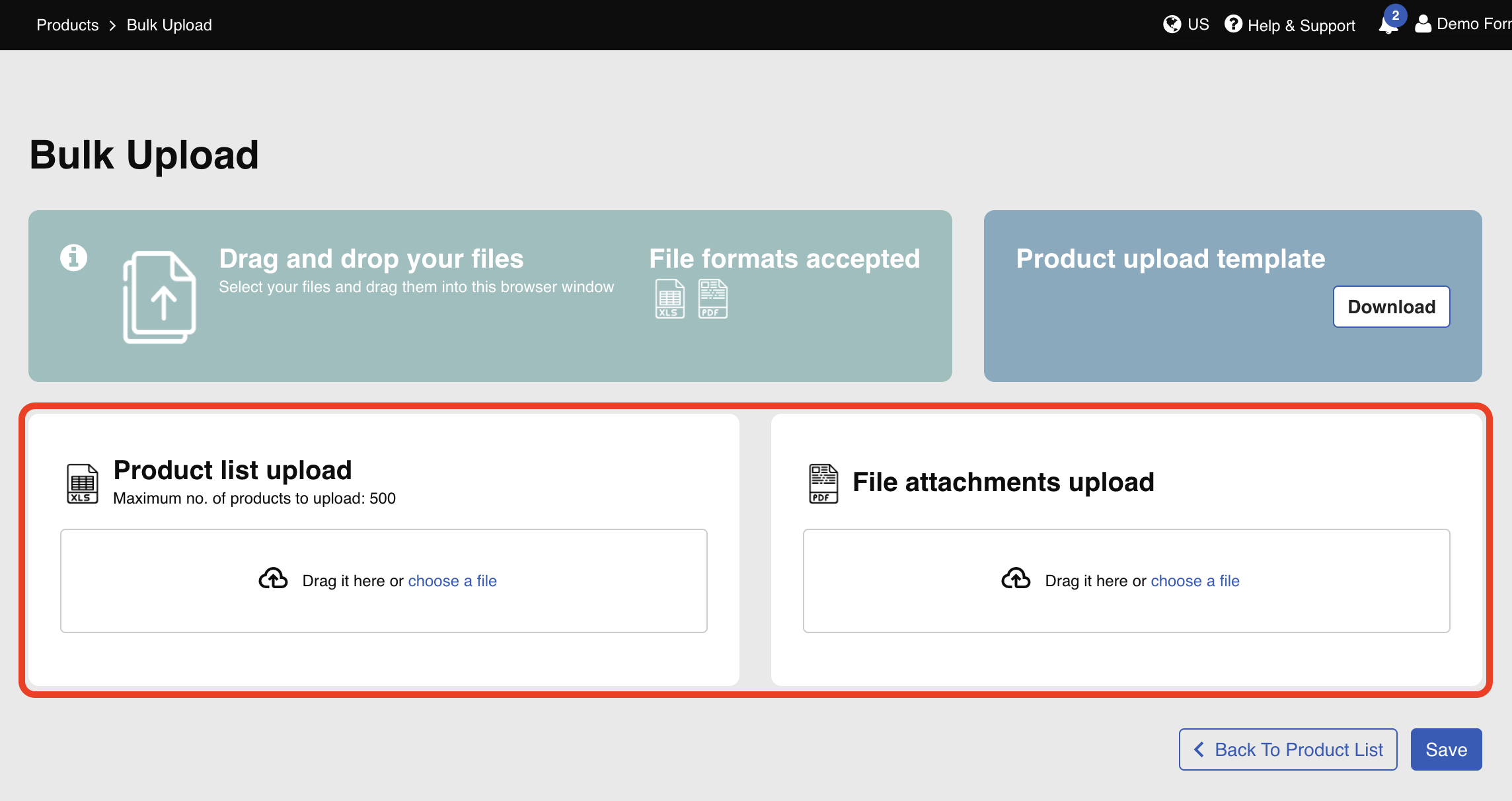This screenshot has width=1512, height=801.
Task: Click the info icon in the drag-and-drop banner
Action: pyautogui.click(x=73, y=258)
